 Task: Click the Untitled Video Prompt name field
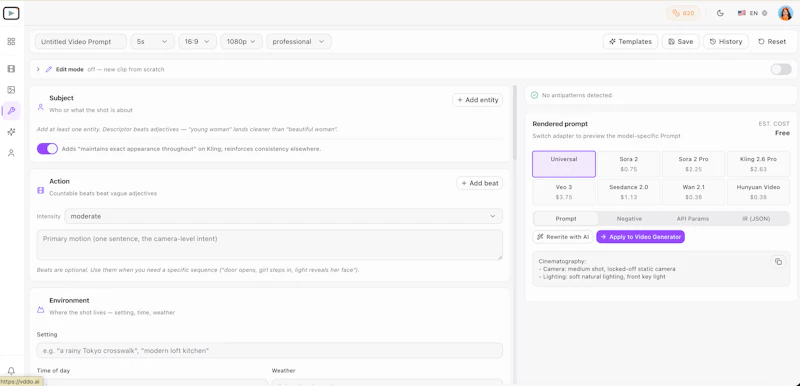point(81,42)
